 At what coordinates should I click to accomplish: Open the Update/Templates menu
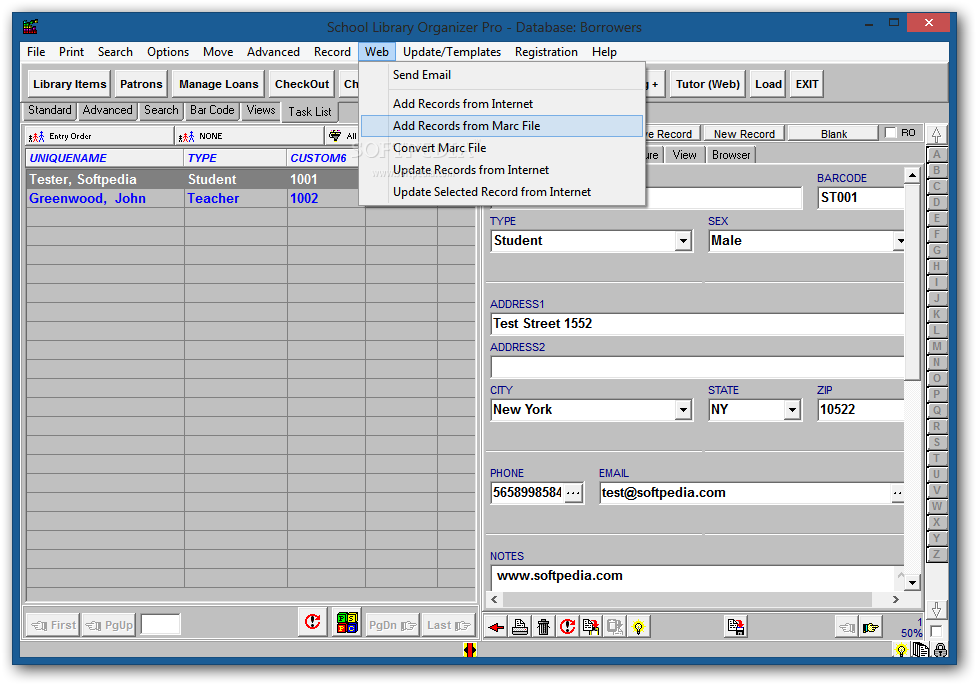click(452, 52)
